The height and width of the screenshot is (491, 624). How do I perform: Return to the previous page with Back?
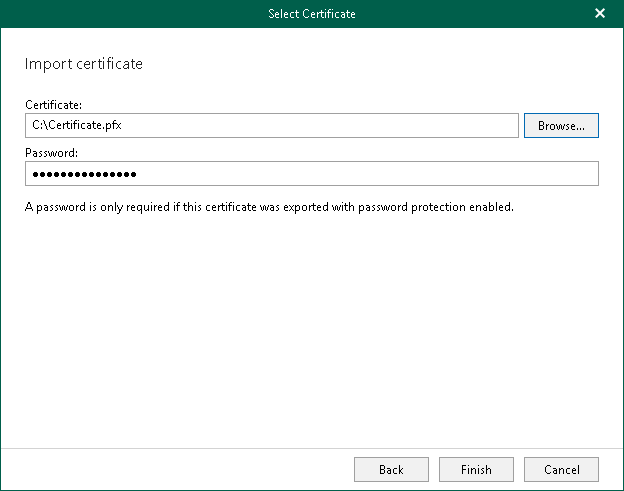coord(391,469)
